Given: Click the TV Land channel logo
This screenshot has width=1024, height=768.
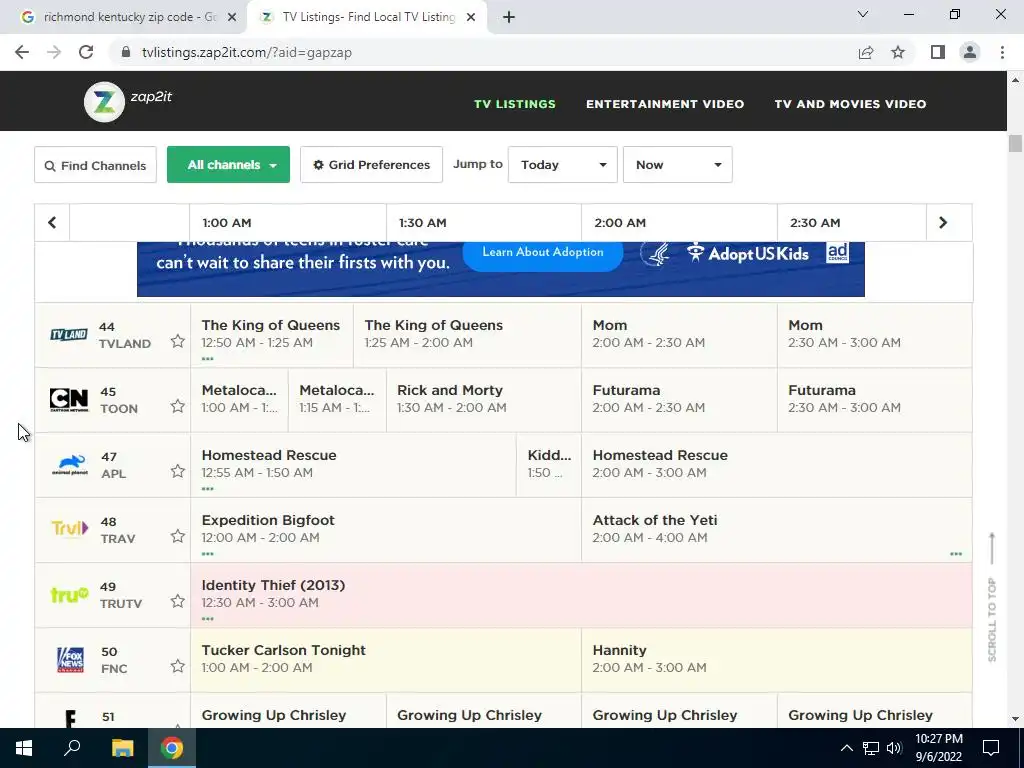Looking at the screenshot, I should [69, 334].
